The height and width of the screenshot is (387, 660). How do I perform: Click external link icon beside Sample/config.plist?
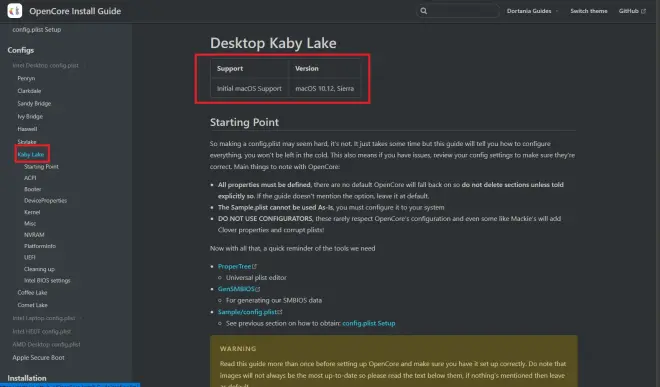tap(280, 312)
